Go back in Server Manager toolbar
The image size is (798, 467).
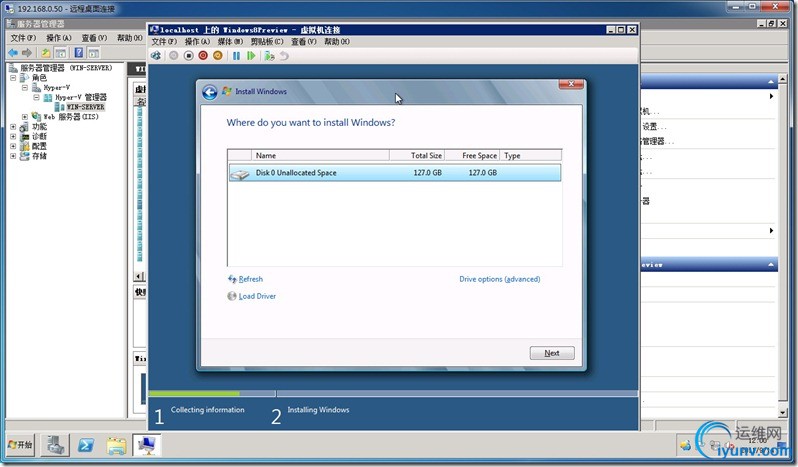13,52
